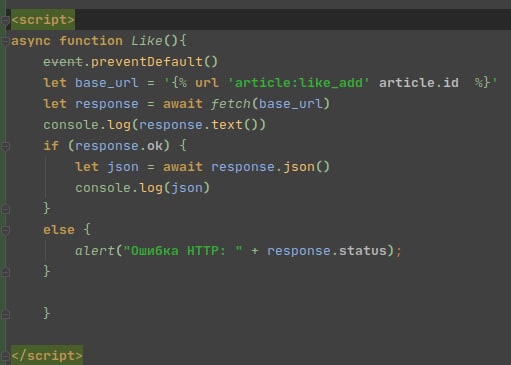Click console in the console.log(json) line

[103, 188]
